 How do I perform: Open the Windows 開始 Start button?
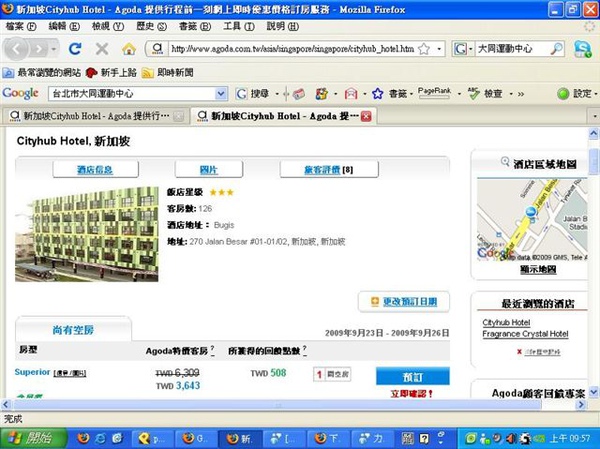[34, 438]
